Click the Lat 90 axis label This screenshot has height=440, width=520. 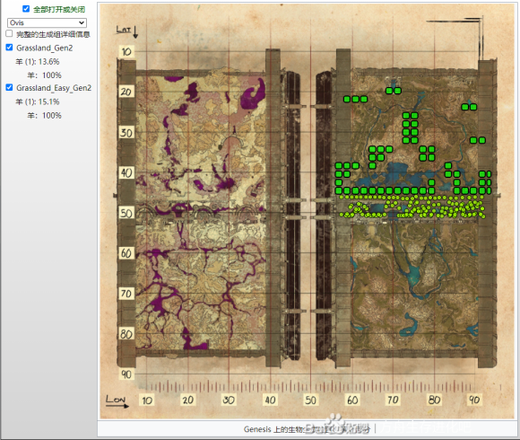(x=127, y=374)
